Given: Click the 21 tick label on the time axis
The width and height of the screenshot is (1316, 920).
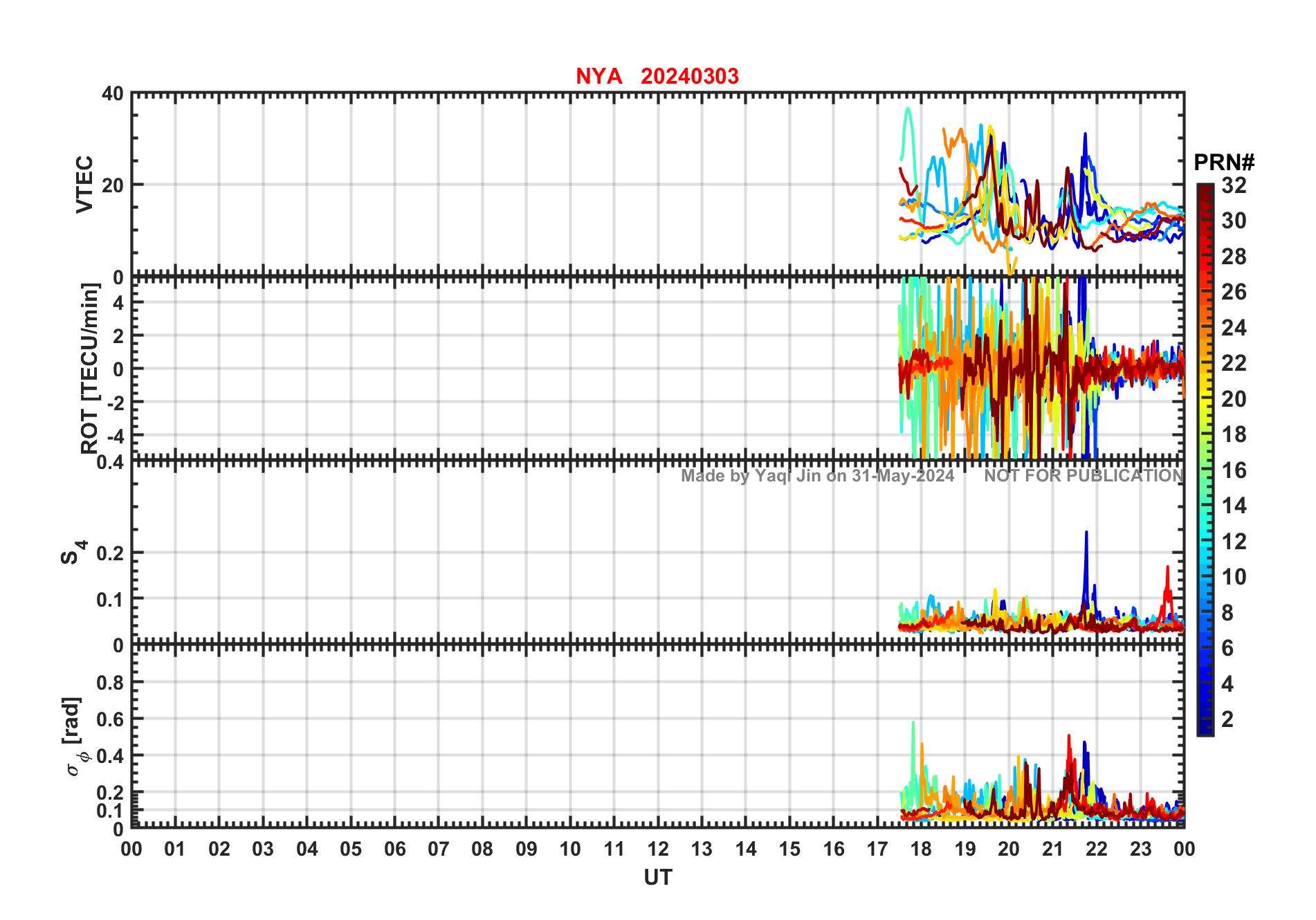Looking at the screenshot, I should 1052,849.
